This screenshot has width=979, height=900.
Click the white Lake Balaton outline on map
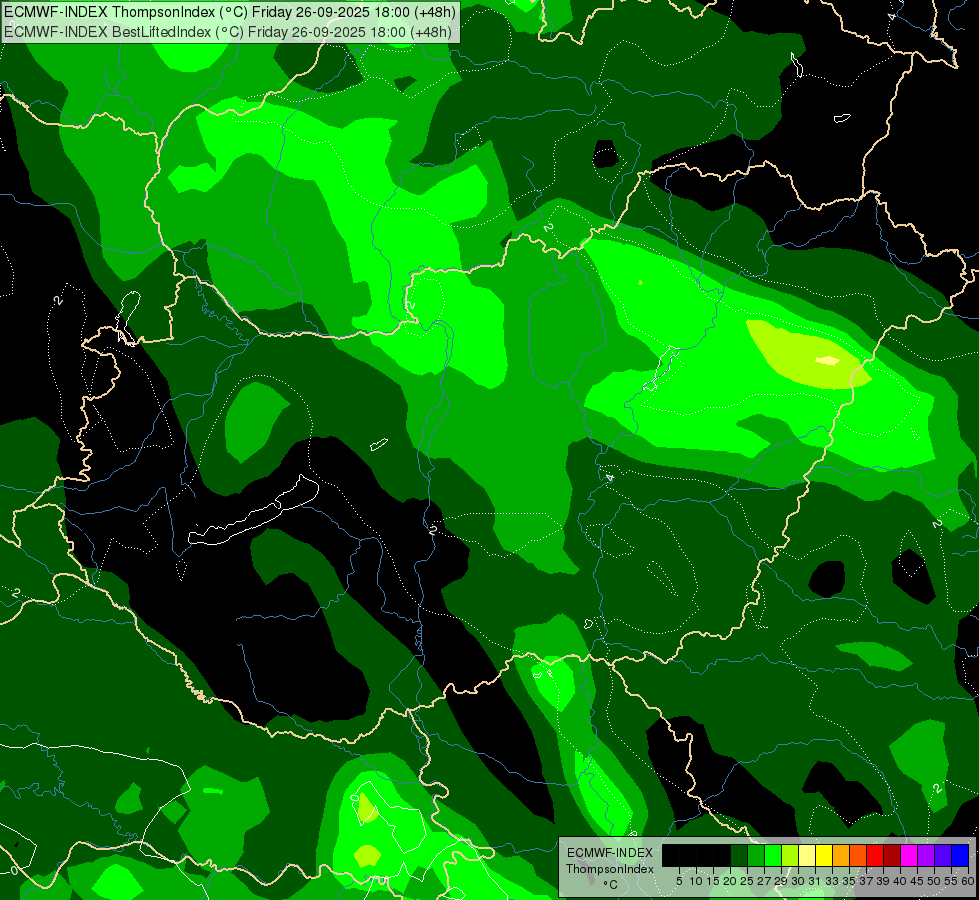[x=254, y=511]
